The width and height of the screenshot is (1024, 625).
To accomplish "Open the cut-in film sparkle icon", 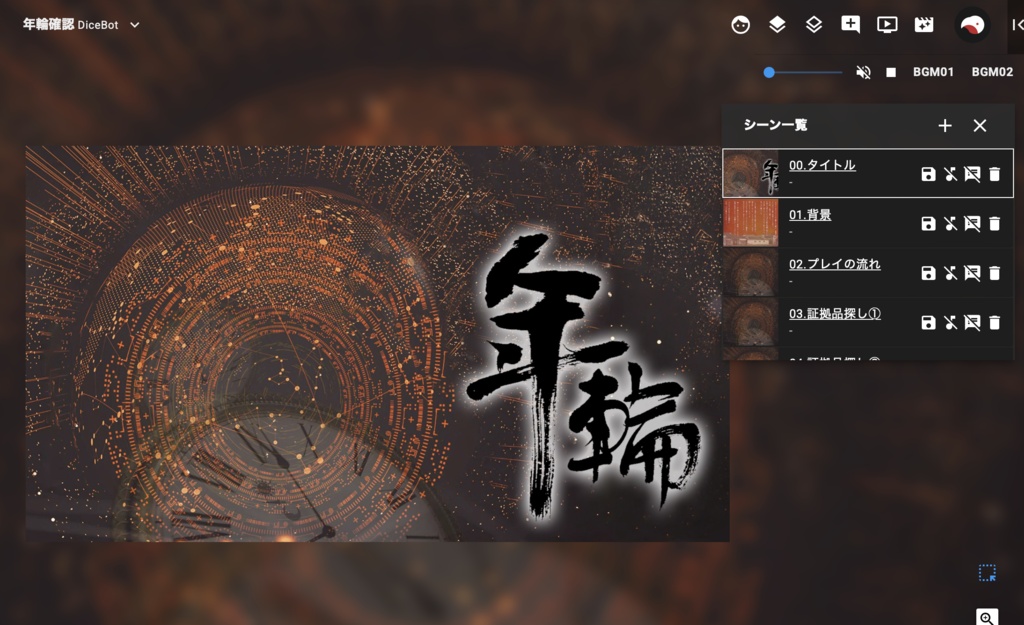I will (x=923, y=25).
